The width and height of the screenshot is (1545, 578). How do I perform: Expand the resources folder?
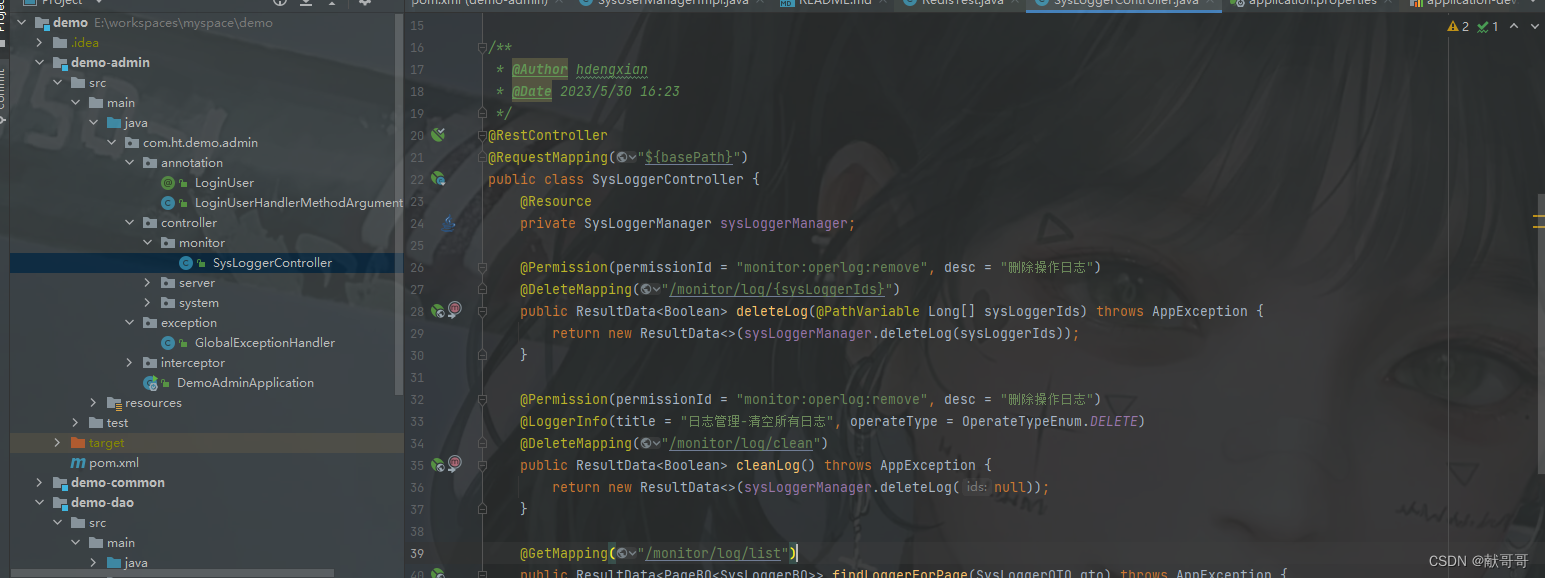(94, 403)
